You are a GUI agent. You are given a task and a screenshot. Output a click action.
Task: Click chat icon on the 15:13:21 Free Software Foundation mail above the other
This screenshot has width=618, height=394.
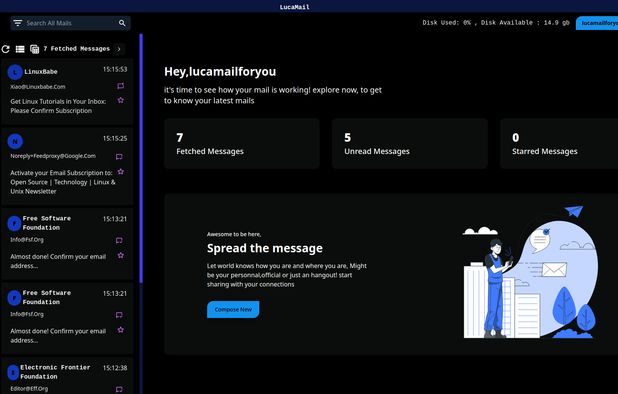coord(119,240)
